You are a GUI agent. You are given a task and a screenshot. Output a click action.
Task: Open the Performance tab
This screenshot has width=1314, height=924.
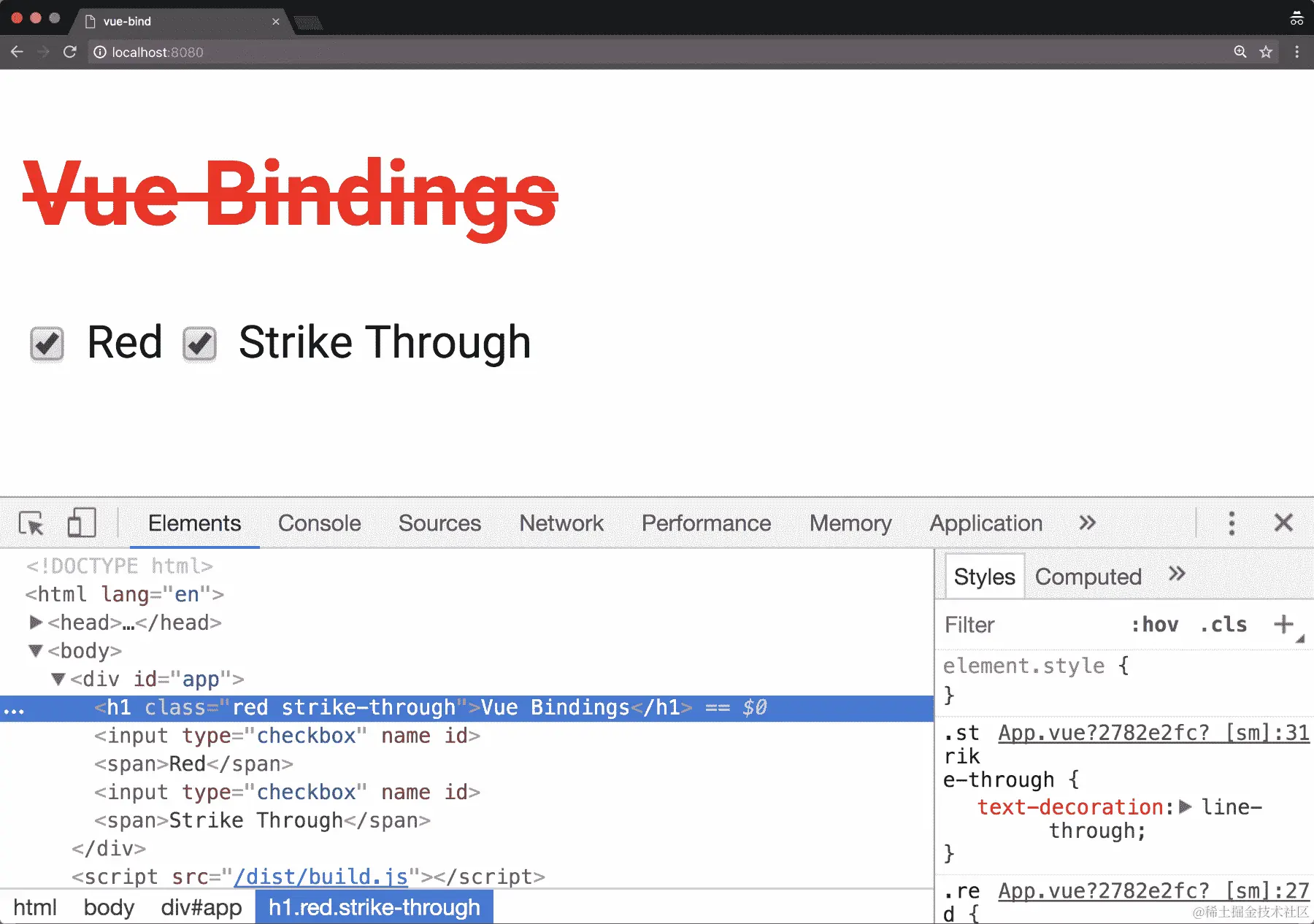706,523
